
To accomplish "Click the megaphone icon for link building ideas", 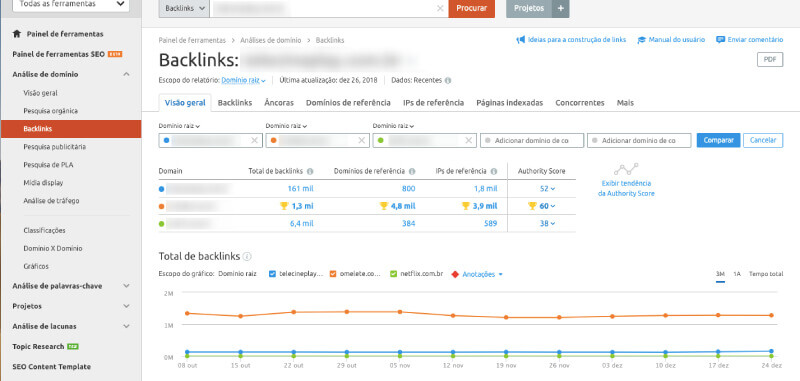I will 520,40.
